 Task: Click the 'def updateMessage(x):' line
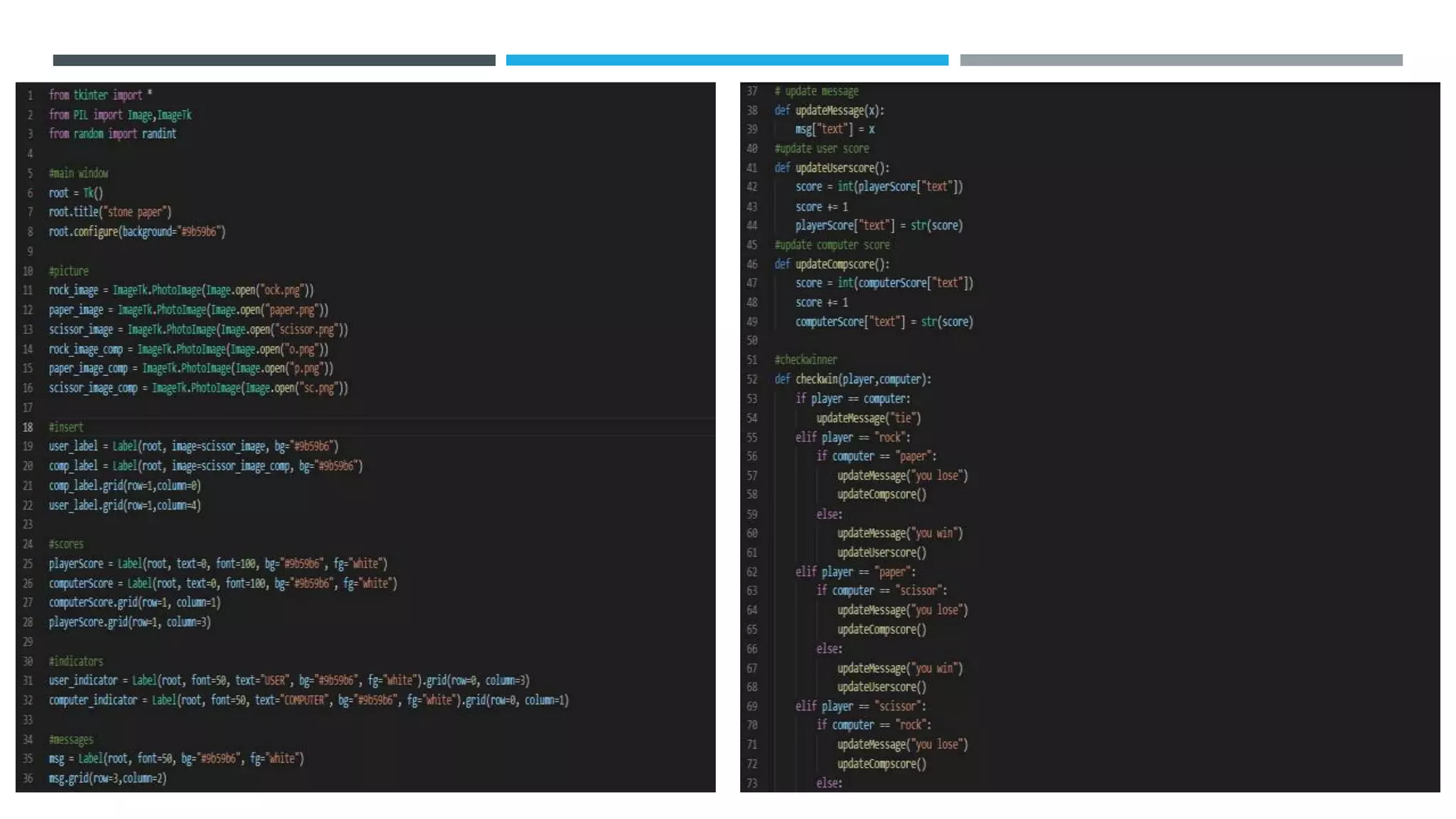point(829,110)
